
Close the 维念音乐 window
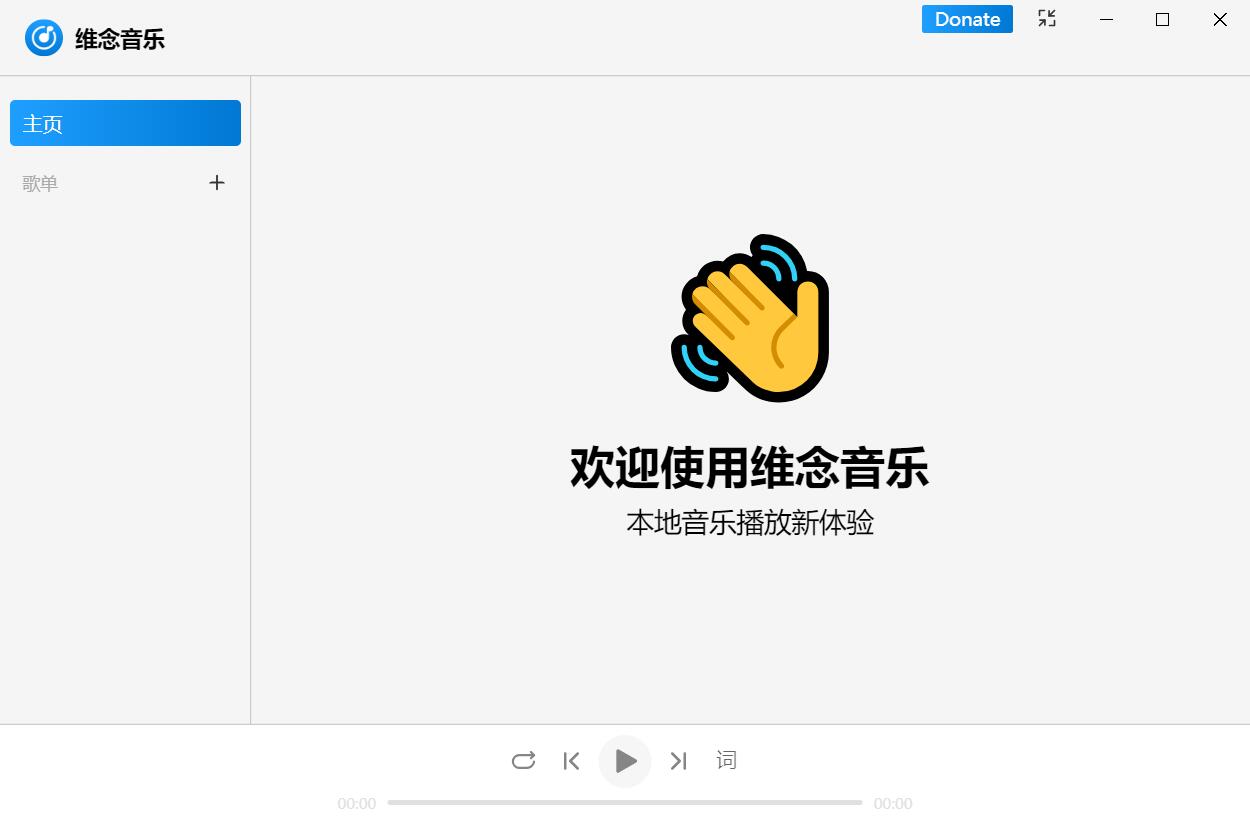1220,19
